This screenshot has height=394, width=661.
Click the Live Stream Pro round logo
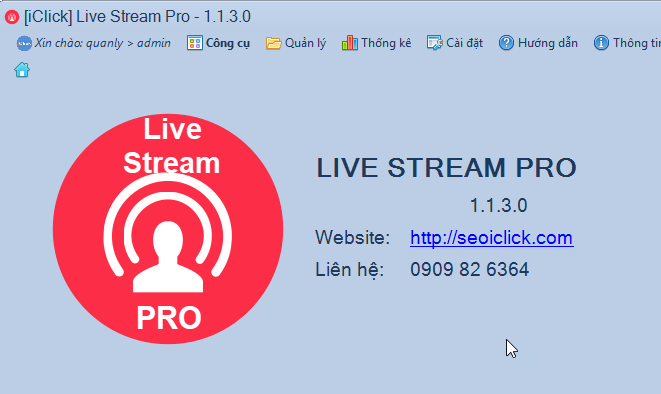tap(168, 229)
